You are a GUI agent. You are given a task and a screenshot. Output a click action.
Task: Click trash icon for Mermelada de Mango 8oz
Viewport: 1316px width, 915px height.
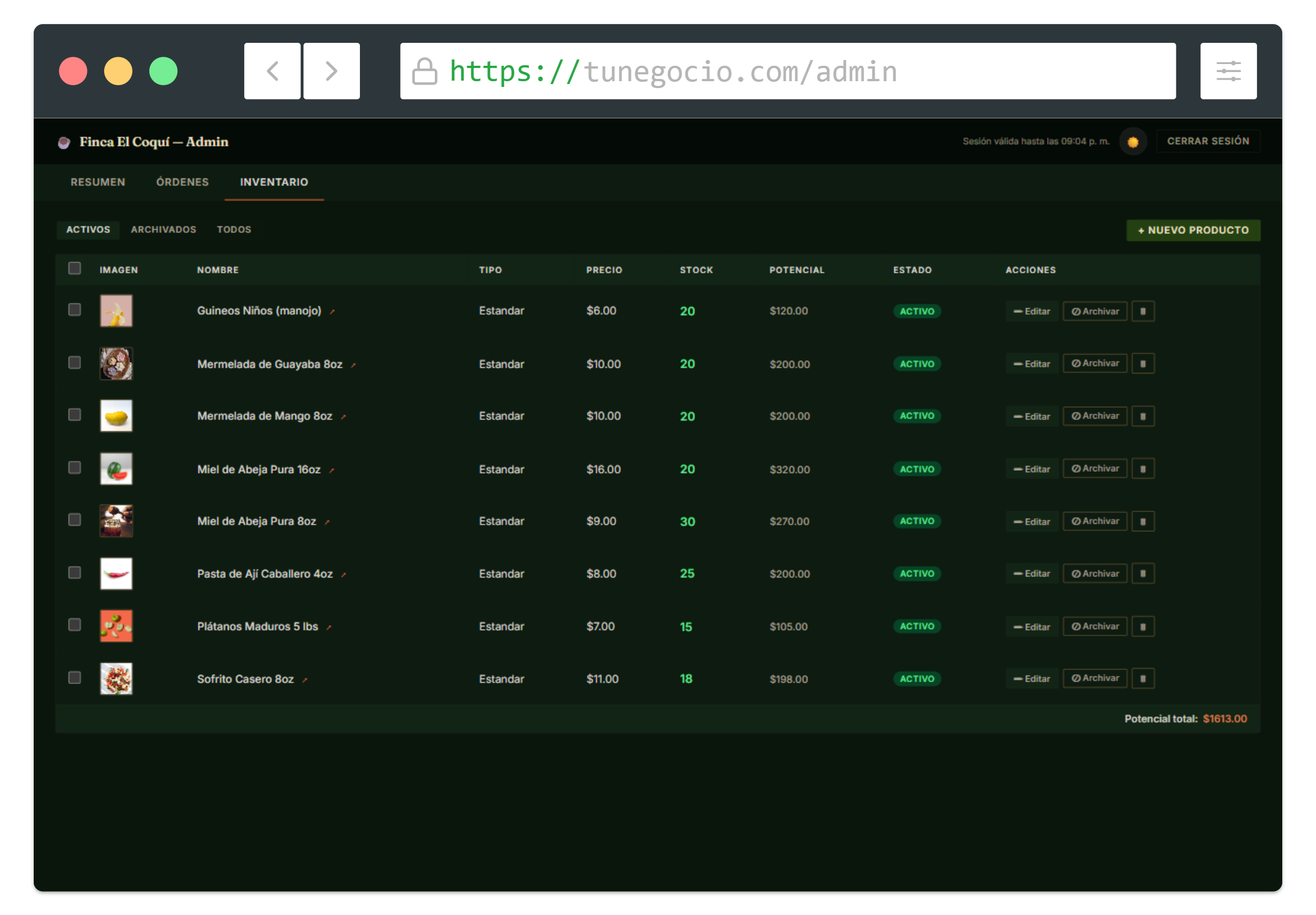pos(1142,416)
